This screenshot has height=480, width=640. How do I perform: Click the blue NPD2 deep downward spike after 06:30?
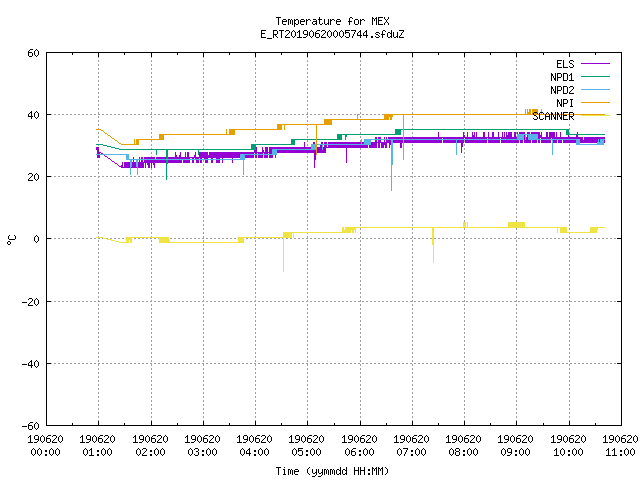[x=391, y=167]
